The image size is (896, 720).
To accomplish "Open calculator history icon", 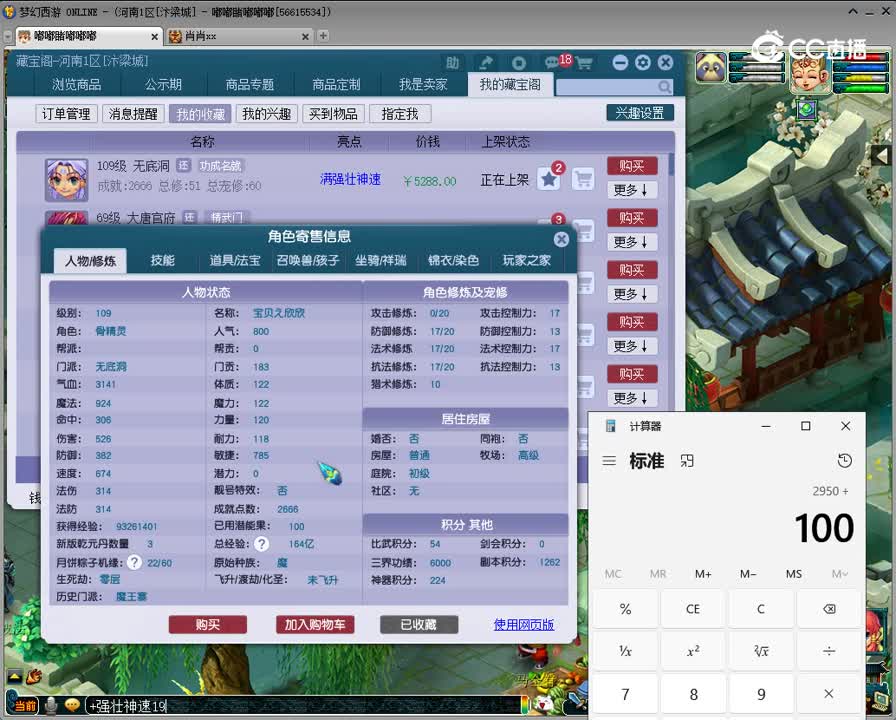I will [845, 461].
